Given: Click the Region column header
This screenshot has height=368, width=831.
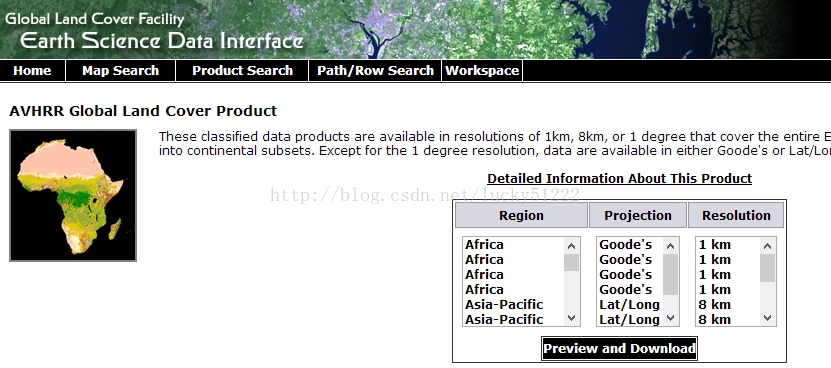Looking at the screenshot, I should coord(521,215).
